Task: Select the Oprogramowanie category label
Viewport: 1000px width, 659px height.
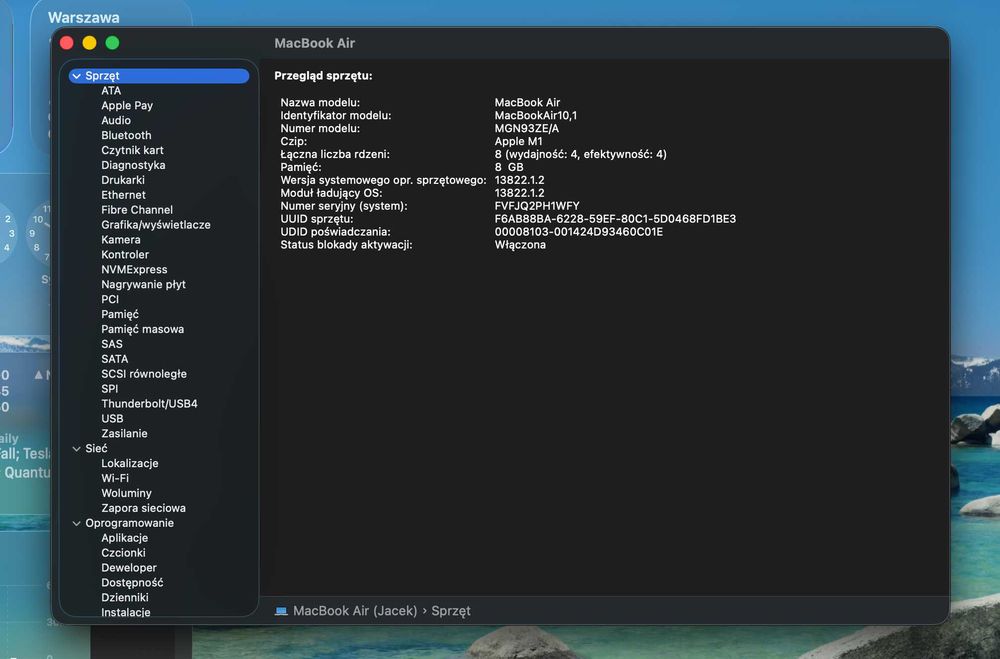Action: (x=129, y=523)
